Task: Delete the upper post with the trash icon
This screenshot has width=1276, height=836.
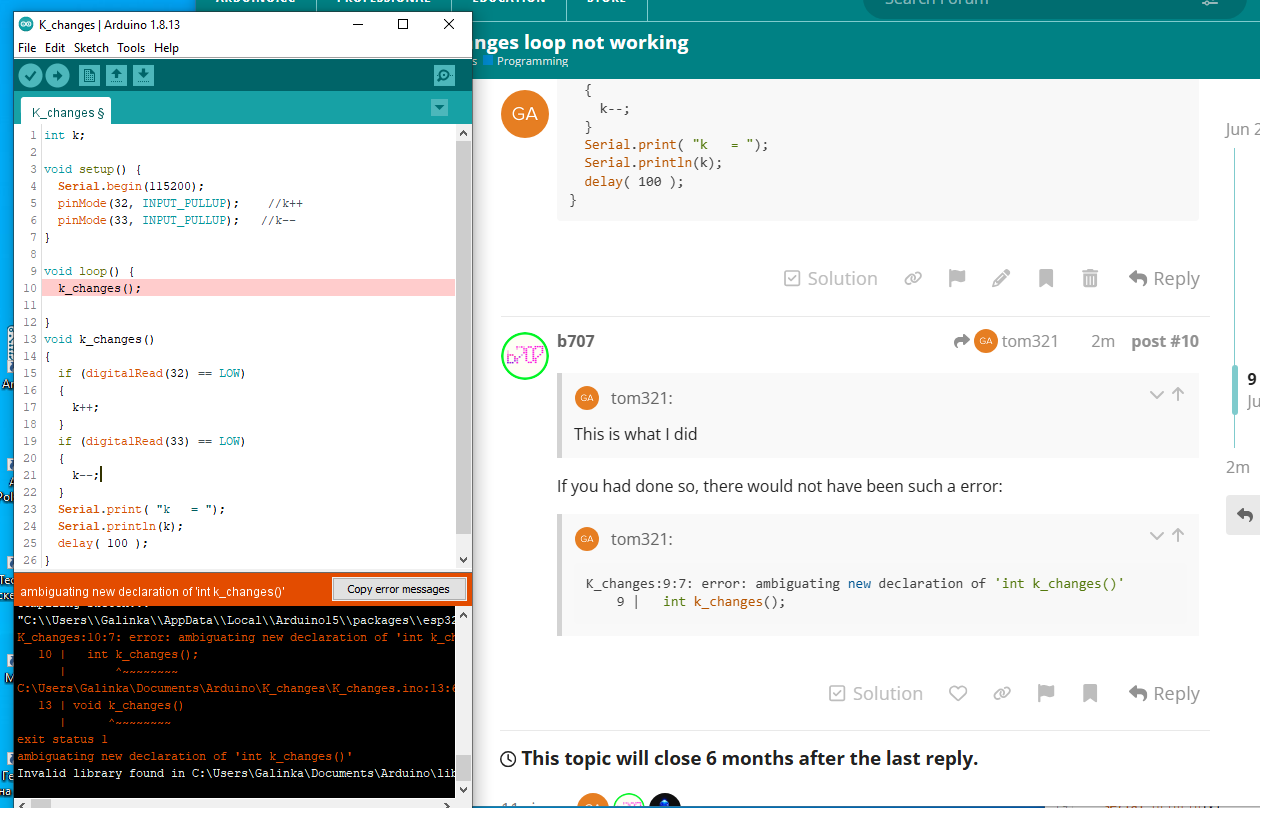Action: pos(1090,278)
